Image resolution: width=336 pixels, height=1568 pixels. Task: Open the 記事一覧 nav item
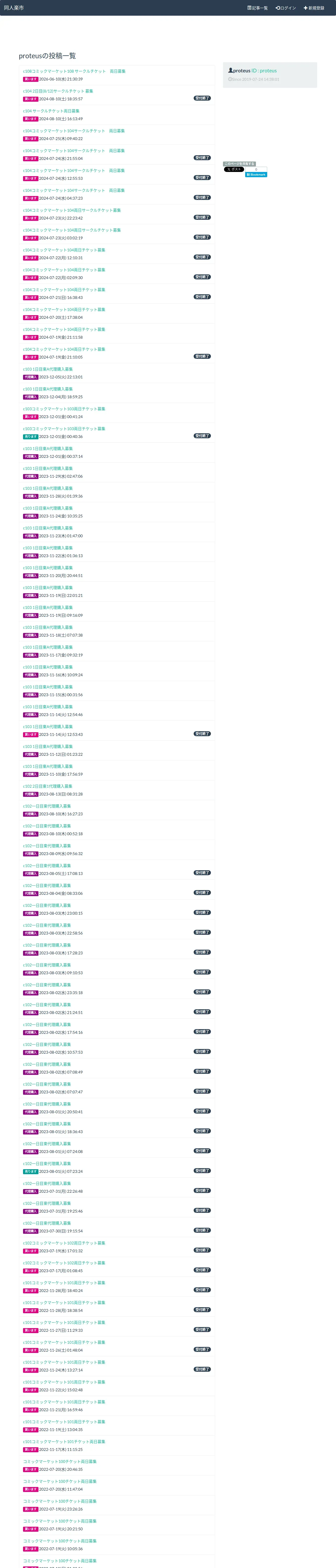pos(257,8)
